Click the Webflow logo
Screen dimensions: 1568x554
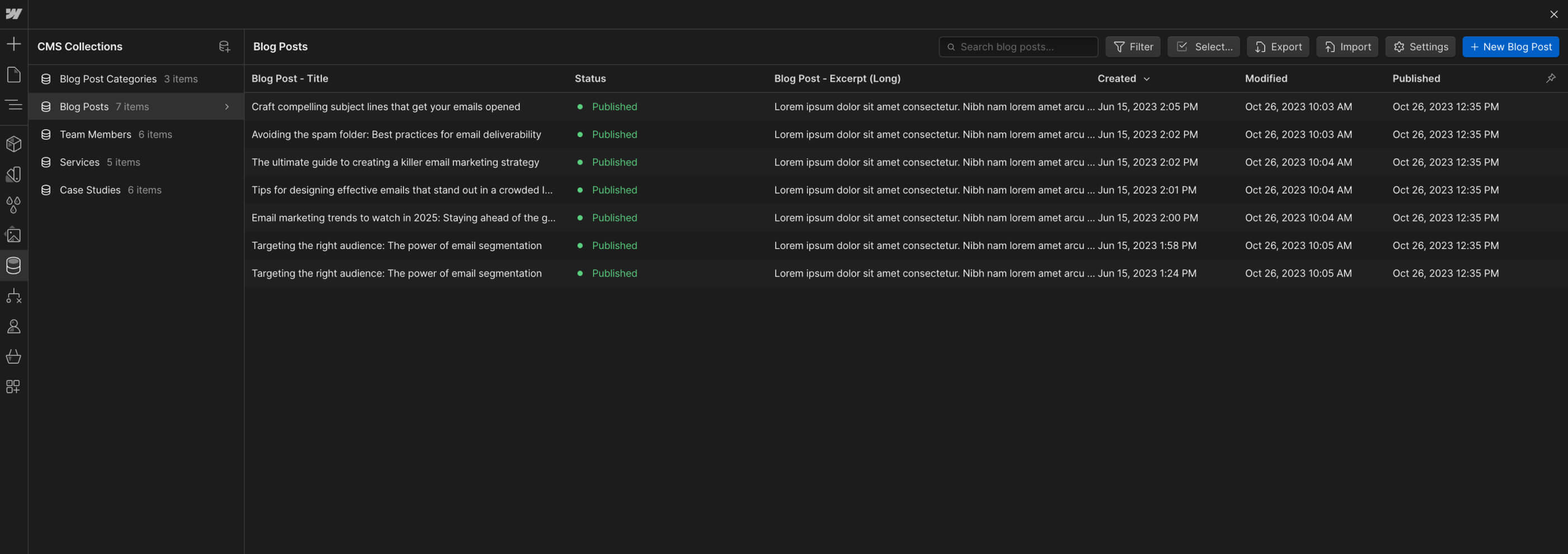point(13,13)
